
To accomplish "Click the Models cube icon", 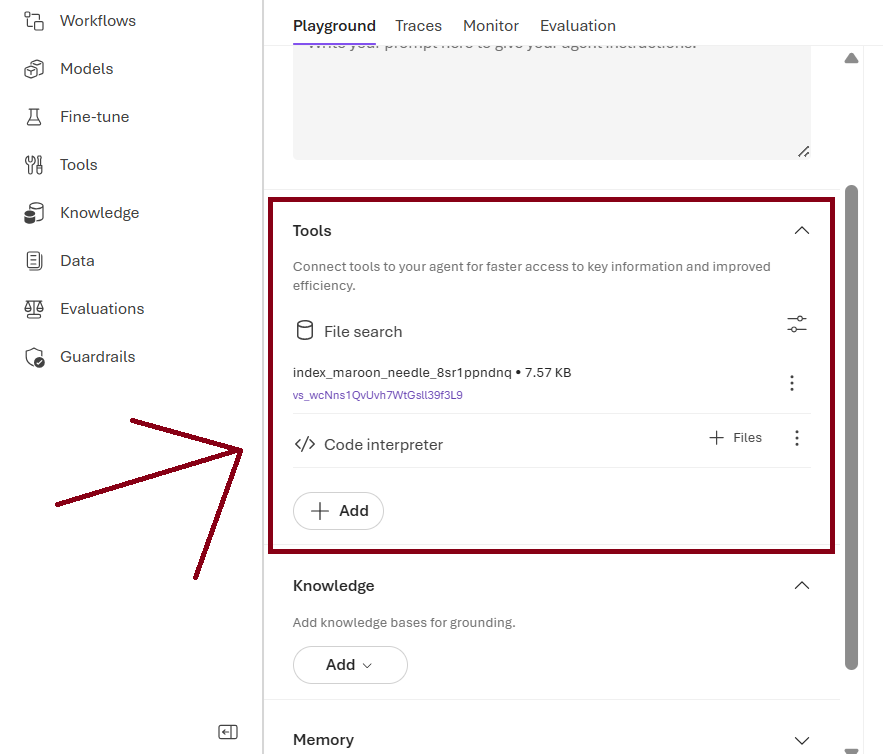I will (34, 69).
